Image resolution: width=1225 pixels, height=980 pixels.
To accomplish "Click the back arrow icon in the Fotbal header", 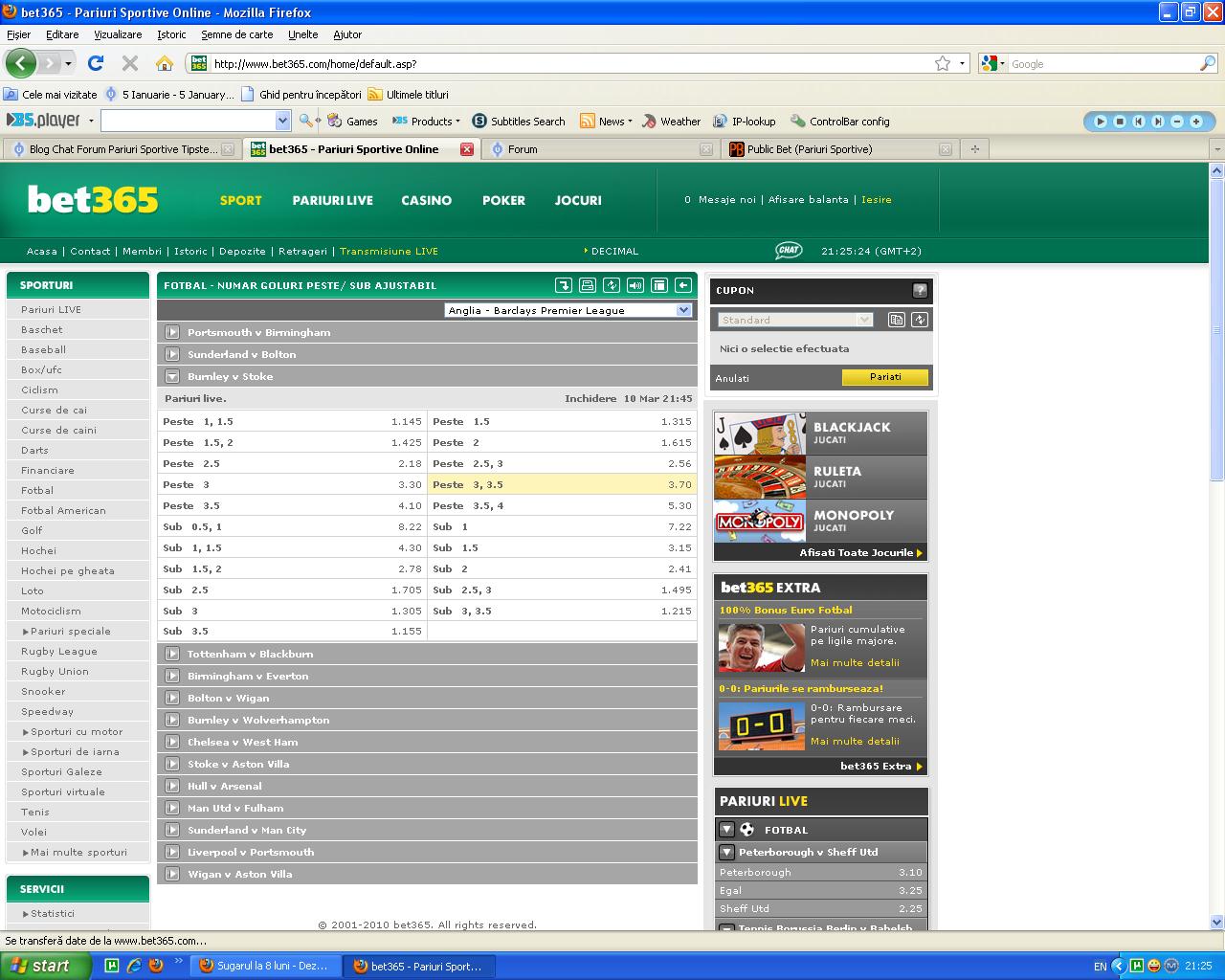I will point(682,285).
